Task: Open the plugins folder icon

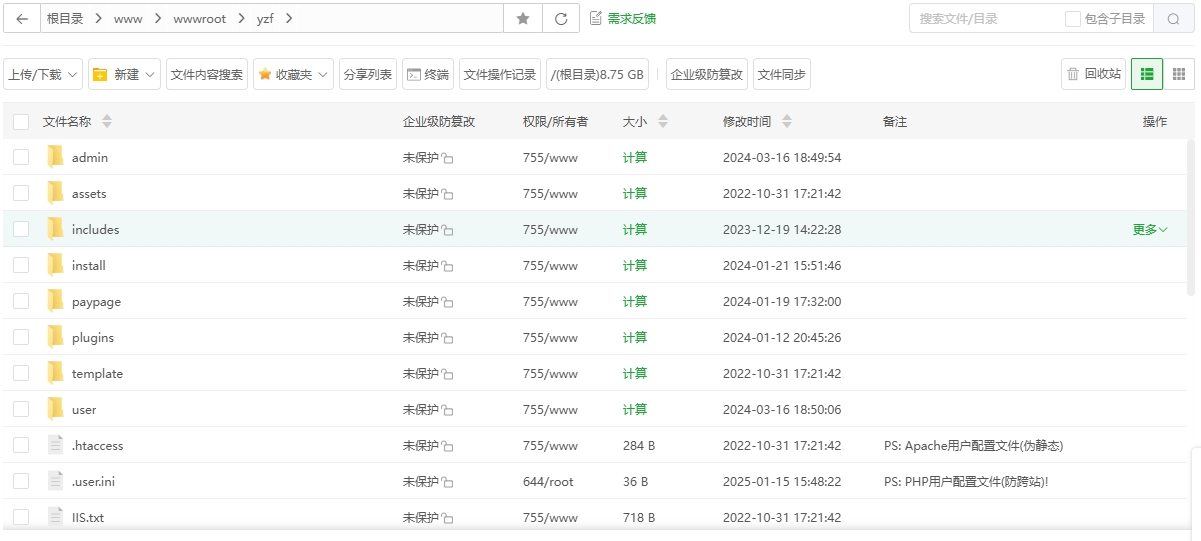Action: coord(55,337)
